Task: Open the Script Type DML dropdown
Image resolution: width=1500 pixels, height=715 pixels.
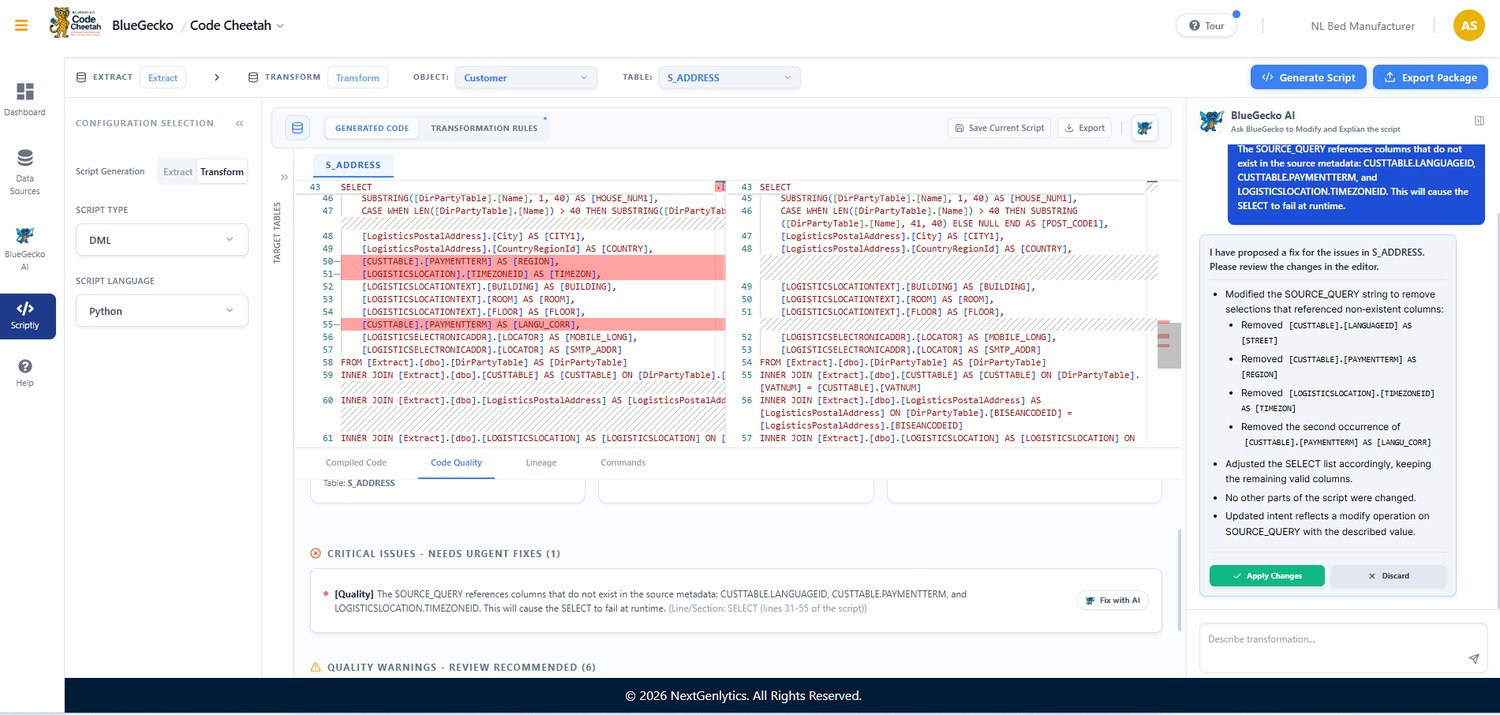Action: 162,240
